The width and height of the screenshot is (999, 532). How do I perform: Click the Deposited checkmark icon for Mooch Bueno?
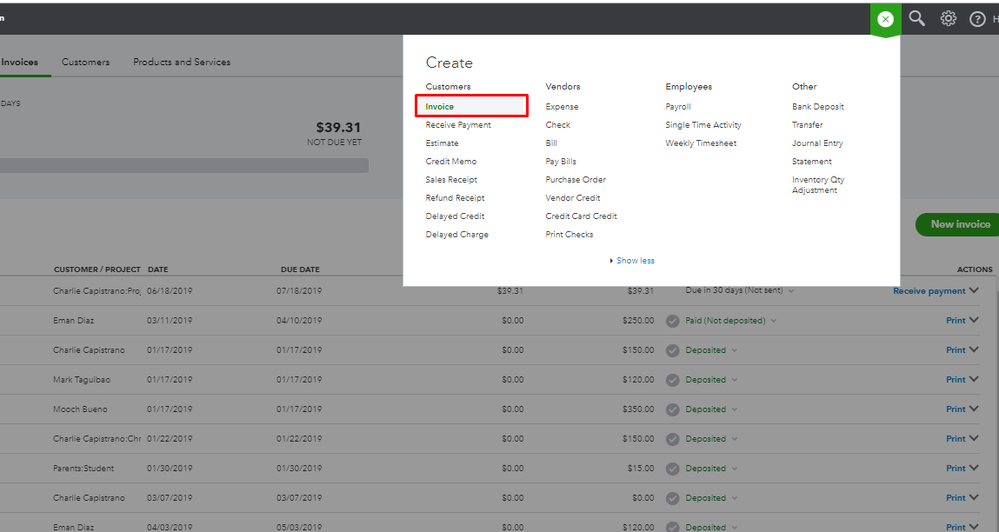(x=673, y=409)
